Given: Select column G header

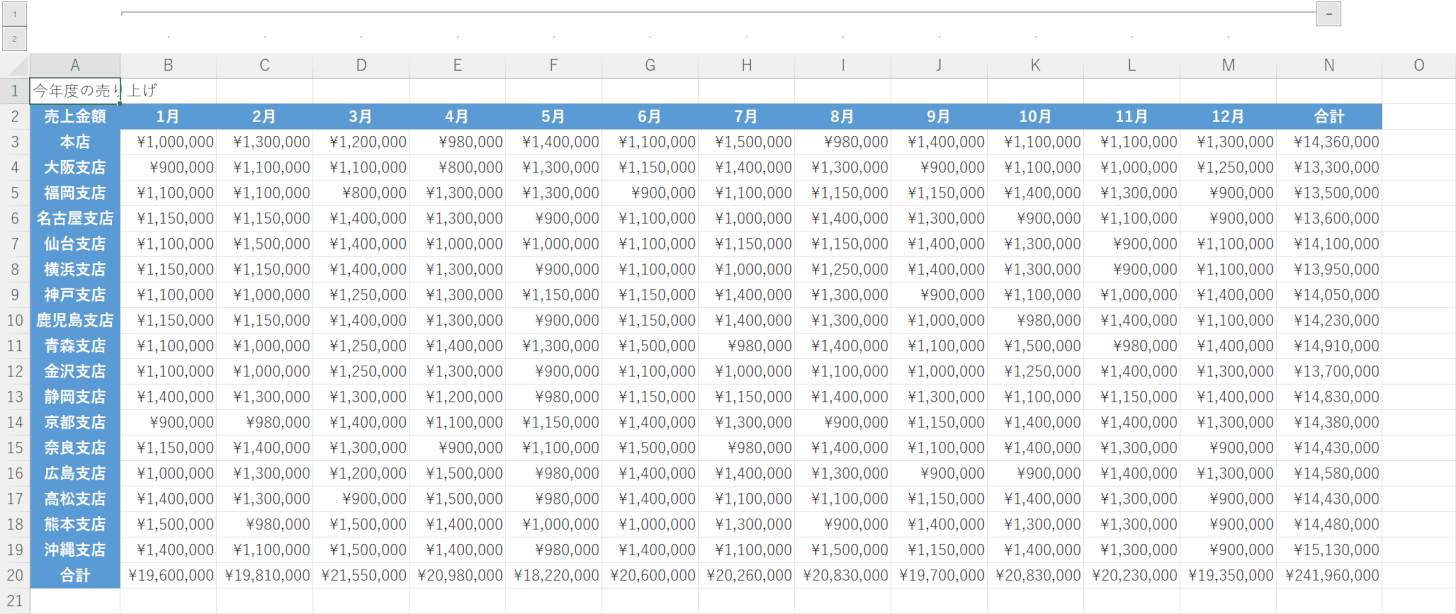Looking at the screenshot, I should pos(650,66).
